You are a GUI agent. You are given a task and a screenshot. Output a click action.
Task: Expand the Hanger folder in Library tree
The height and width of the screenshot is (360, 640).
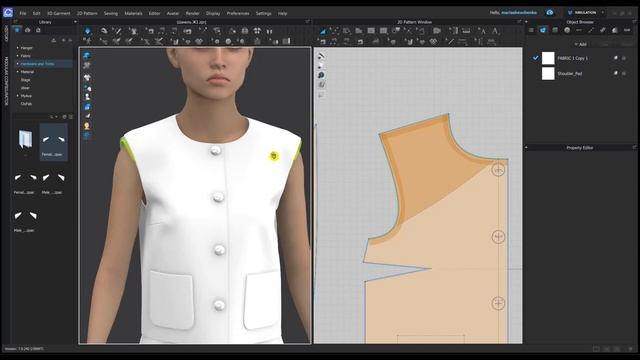click(18, 48)
